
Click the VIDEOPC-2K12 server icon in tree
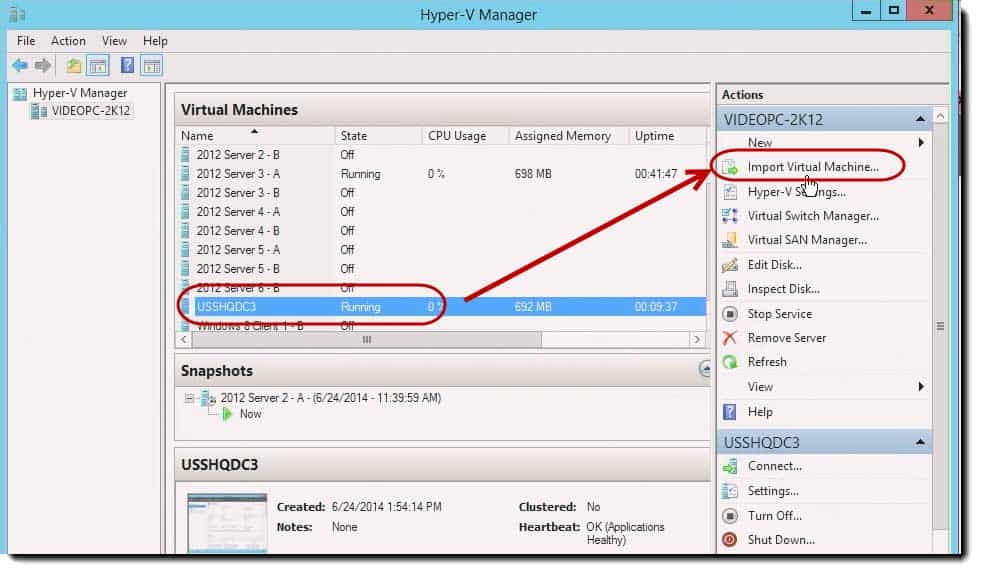[39, 111]
